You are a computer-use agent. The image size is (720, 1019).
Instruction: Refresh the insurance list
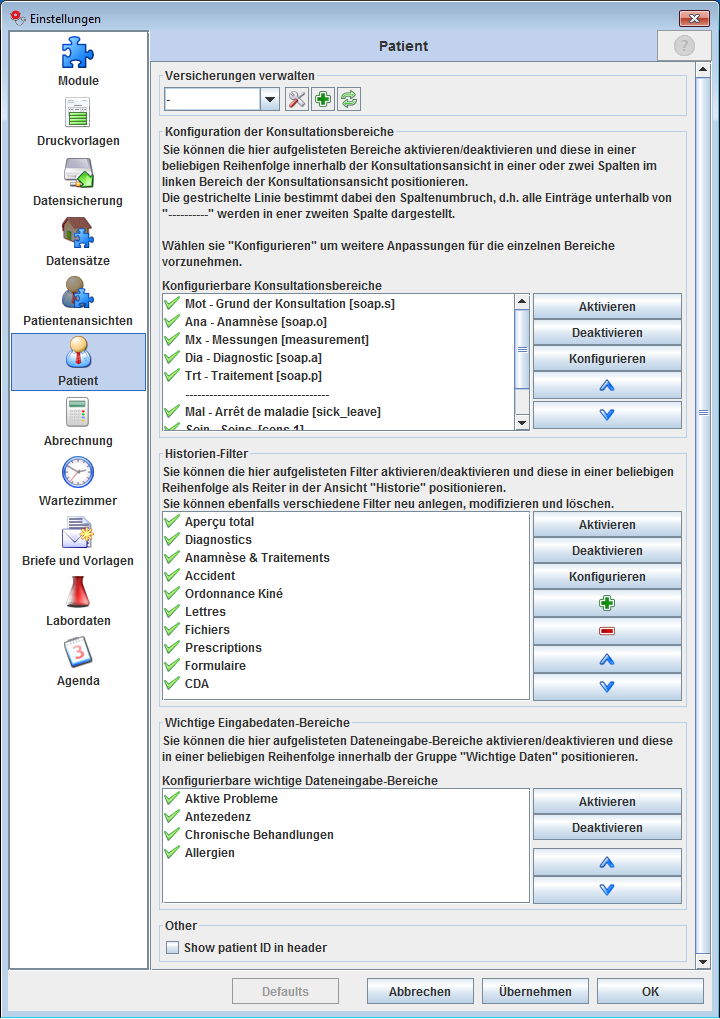click(349, 98)
